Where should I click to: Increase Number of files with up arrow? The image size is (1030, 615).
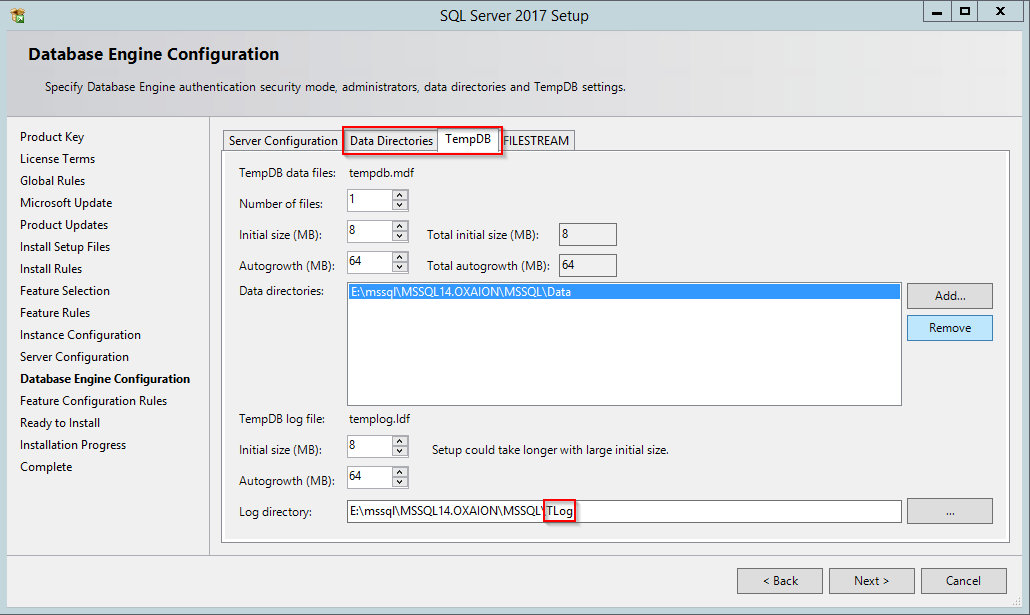(399, 195)
